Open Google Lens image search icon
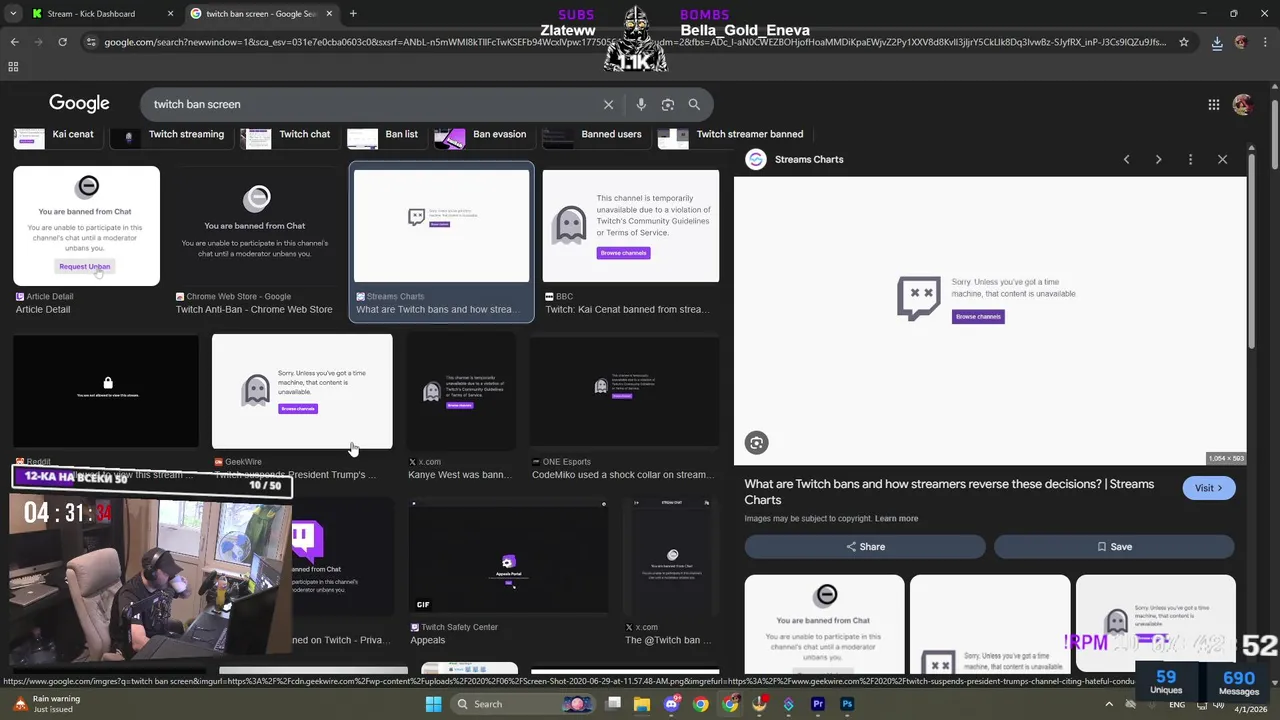The height and width of the screenshot is (720, 1280). 668,104
